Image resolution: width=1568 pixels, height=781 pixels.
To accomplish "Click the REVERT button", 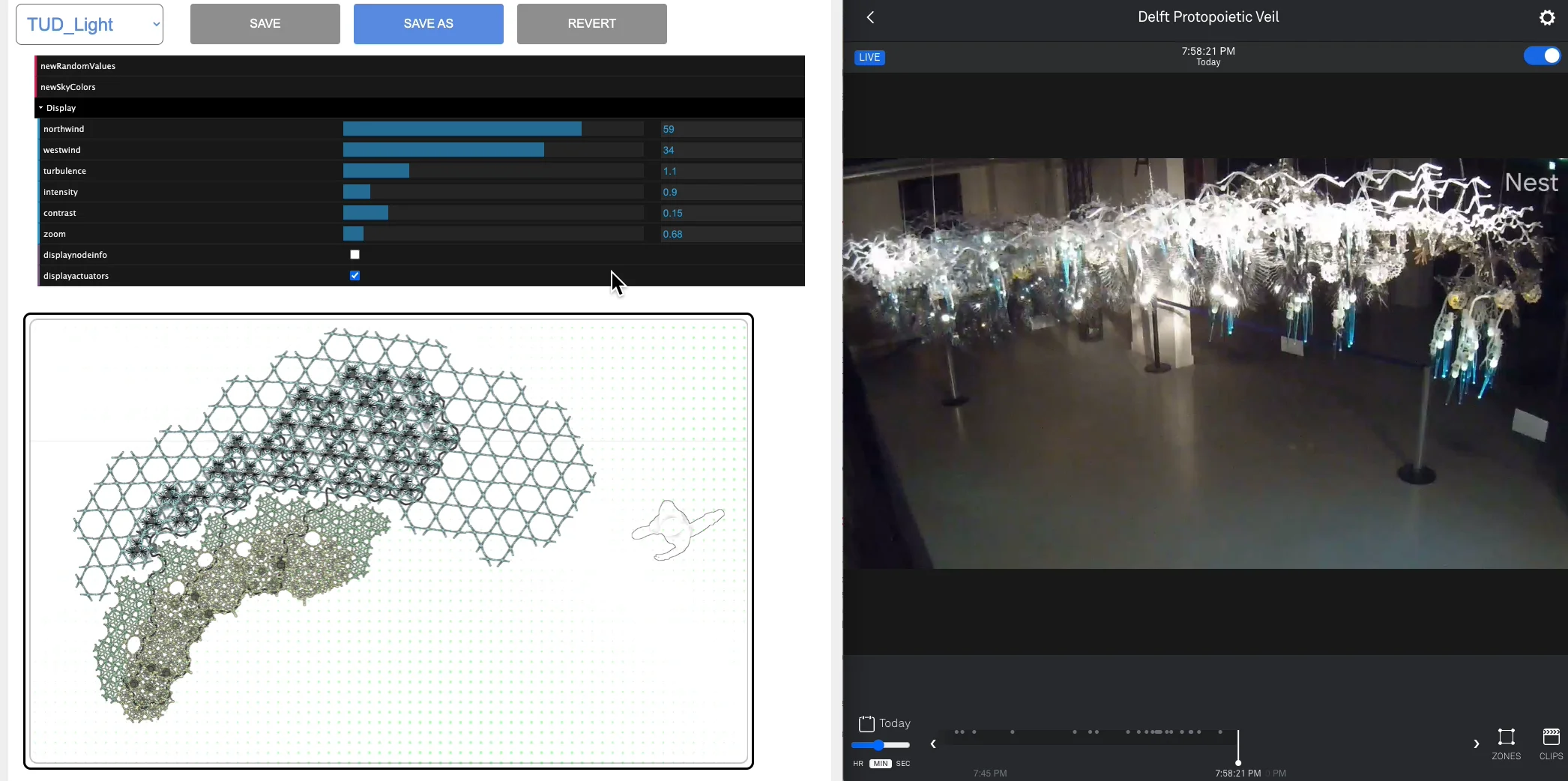I will point(592,24).
